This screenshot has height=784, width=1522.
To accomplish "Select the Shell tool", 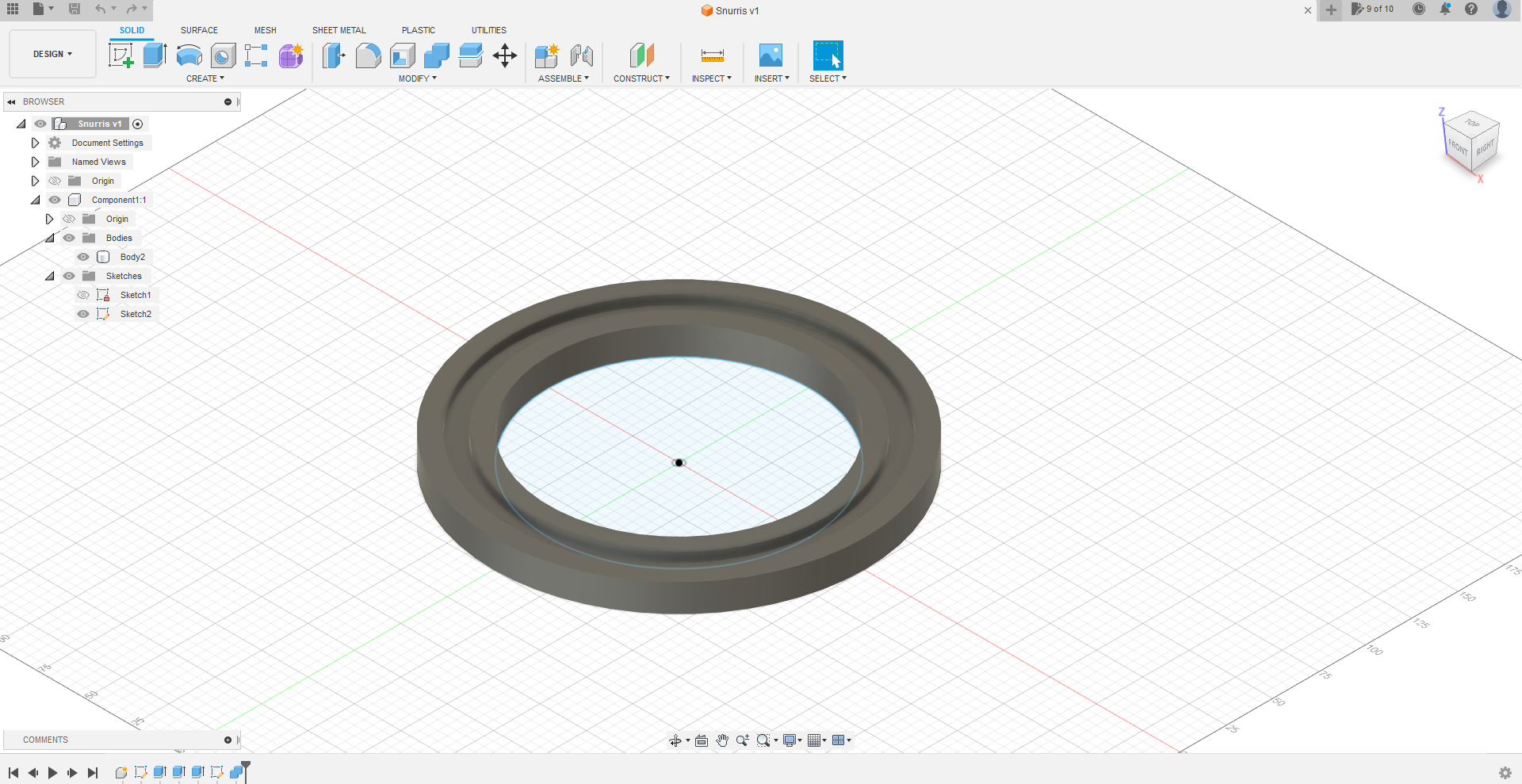I will tap(403, 55).
